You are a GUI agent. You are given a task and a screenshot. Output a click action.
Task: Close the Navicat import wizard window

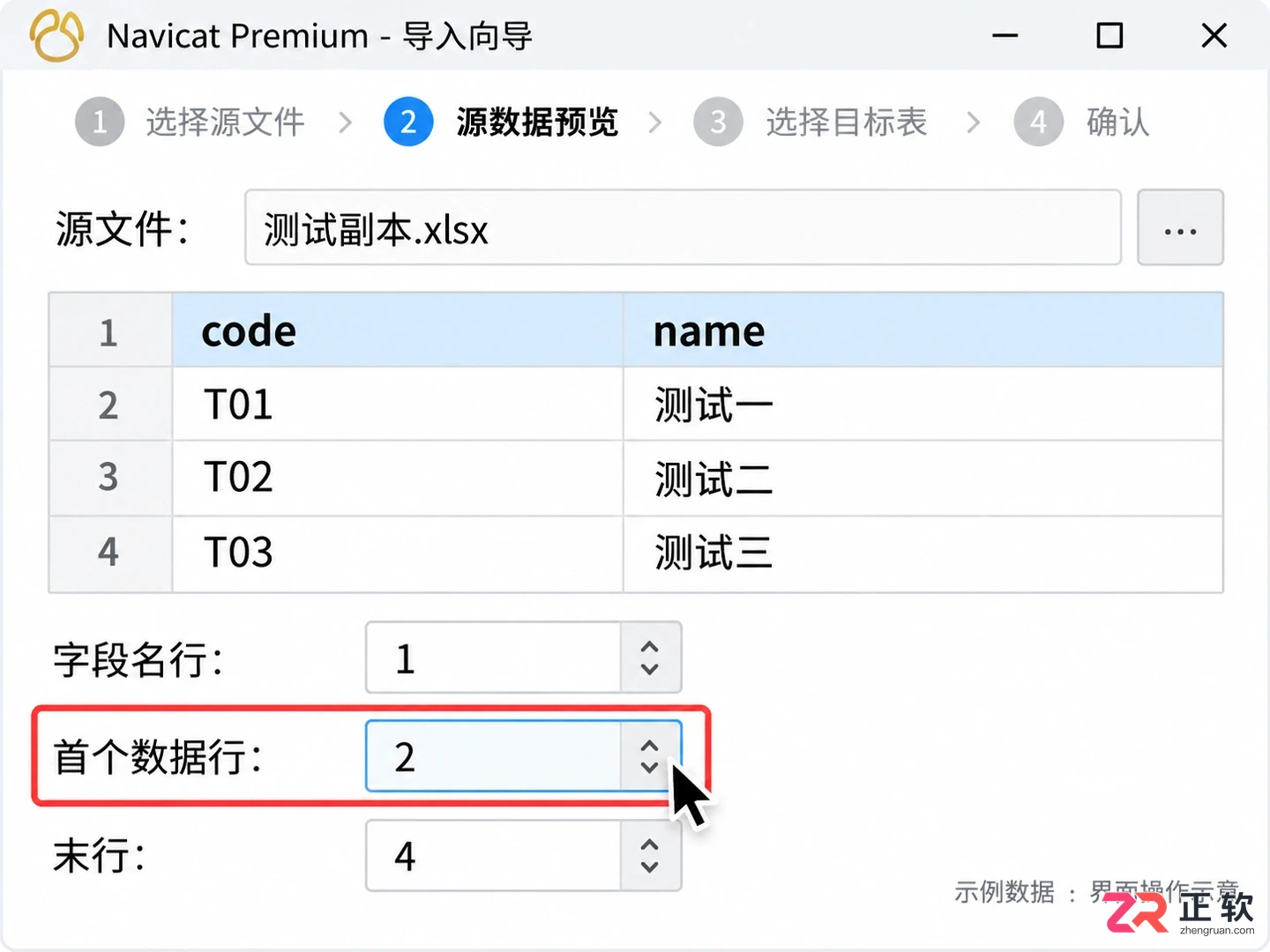[1214, 36]
